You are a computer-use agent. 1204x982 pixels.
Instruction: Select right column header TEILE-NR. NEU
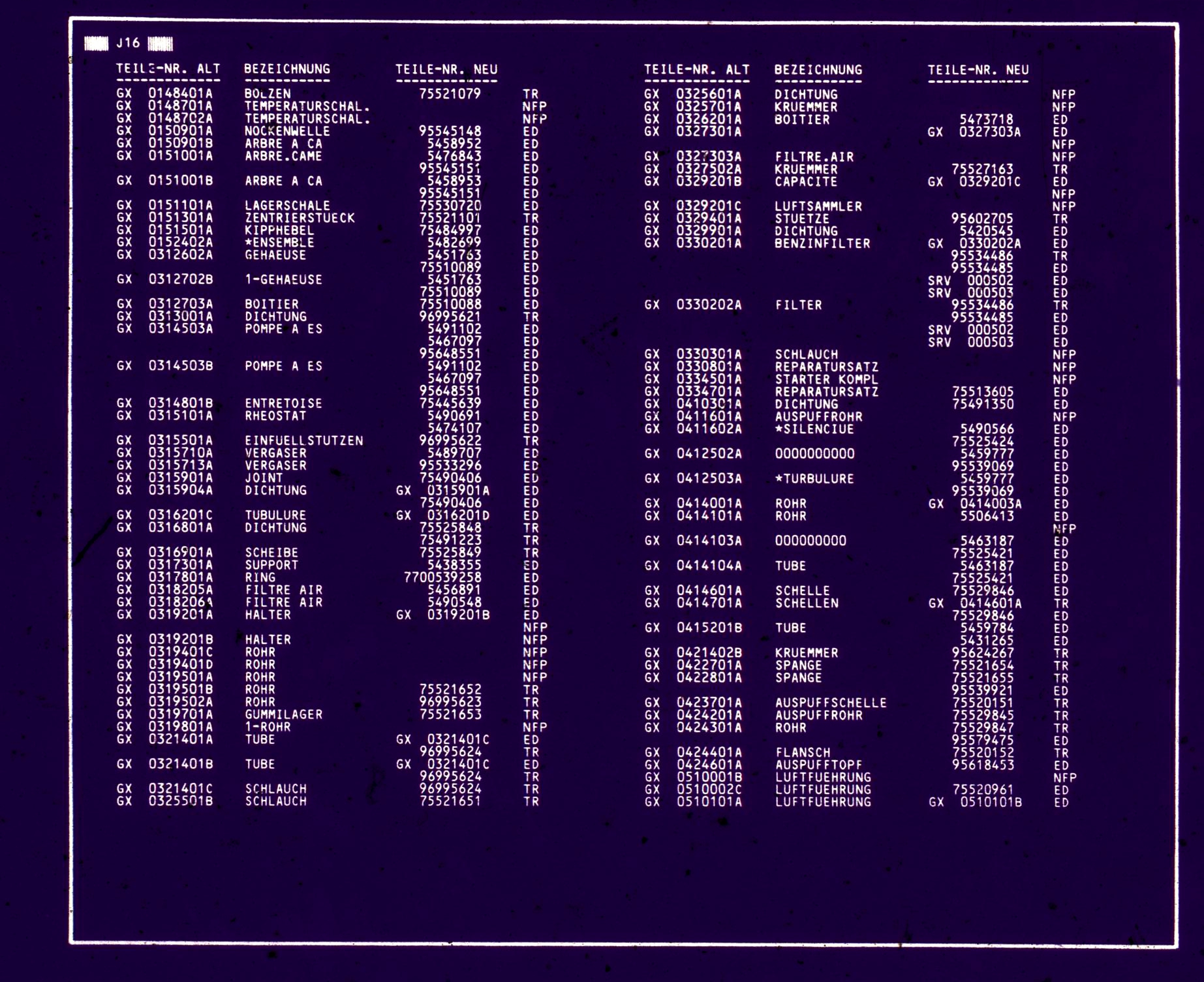978,70
